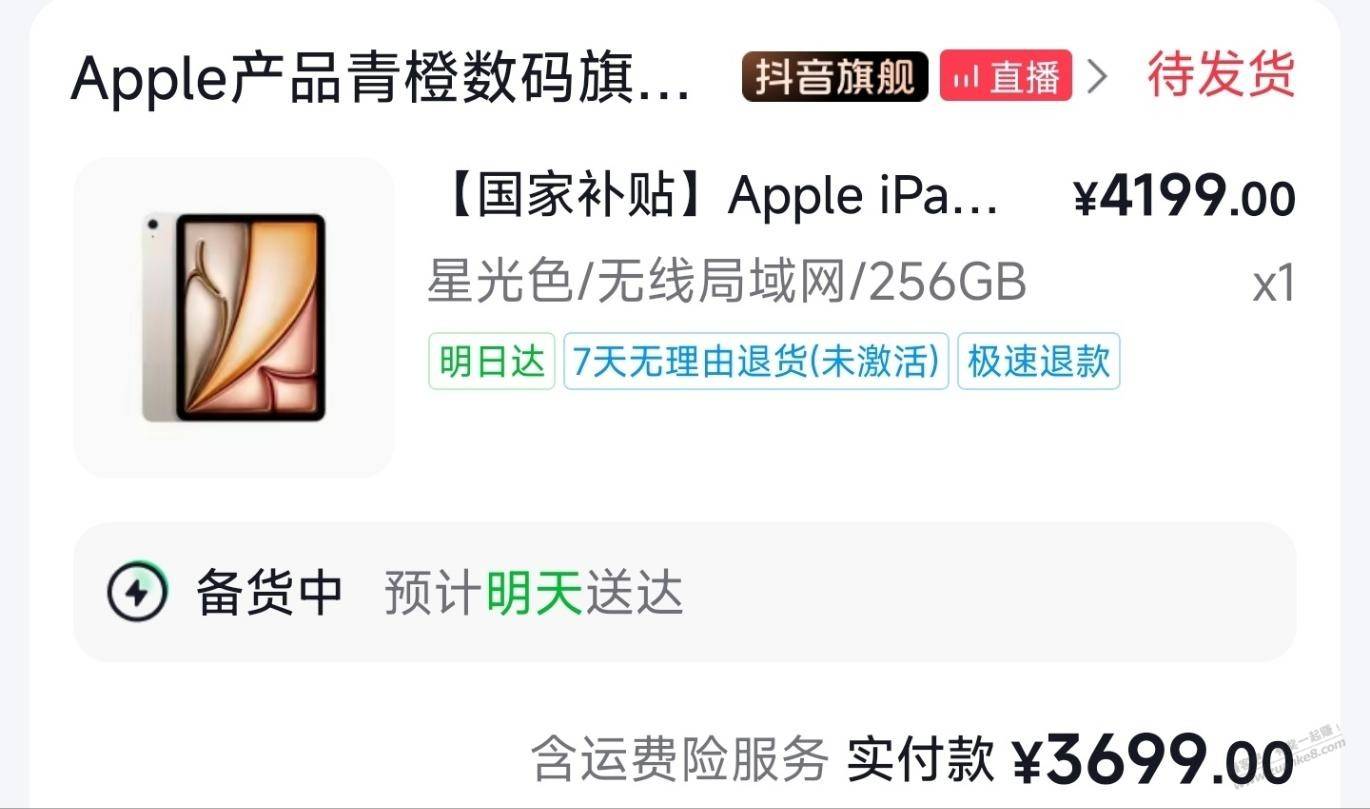This screenshot has height=809, width=1370.
Task: Open the 备货中 logistics status bar
Action: point(685,592)
